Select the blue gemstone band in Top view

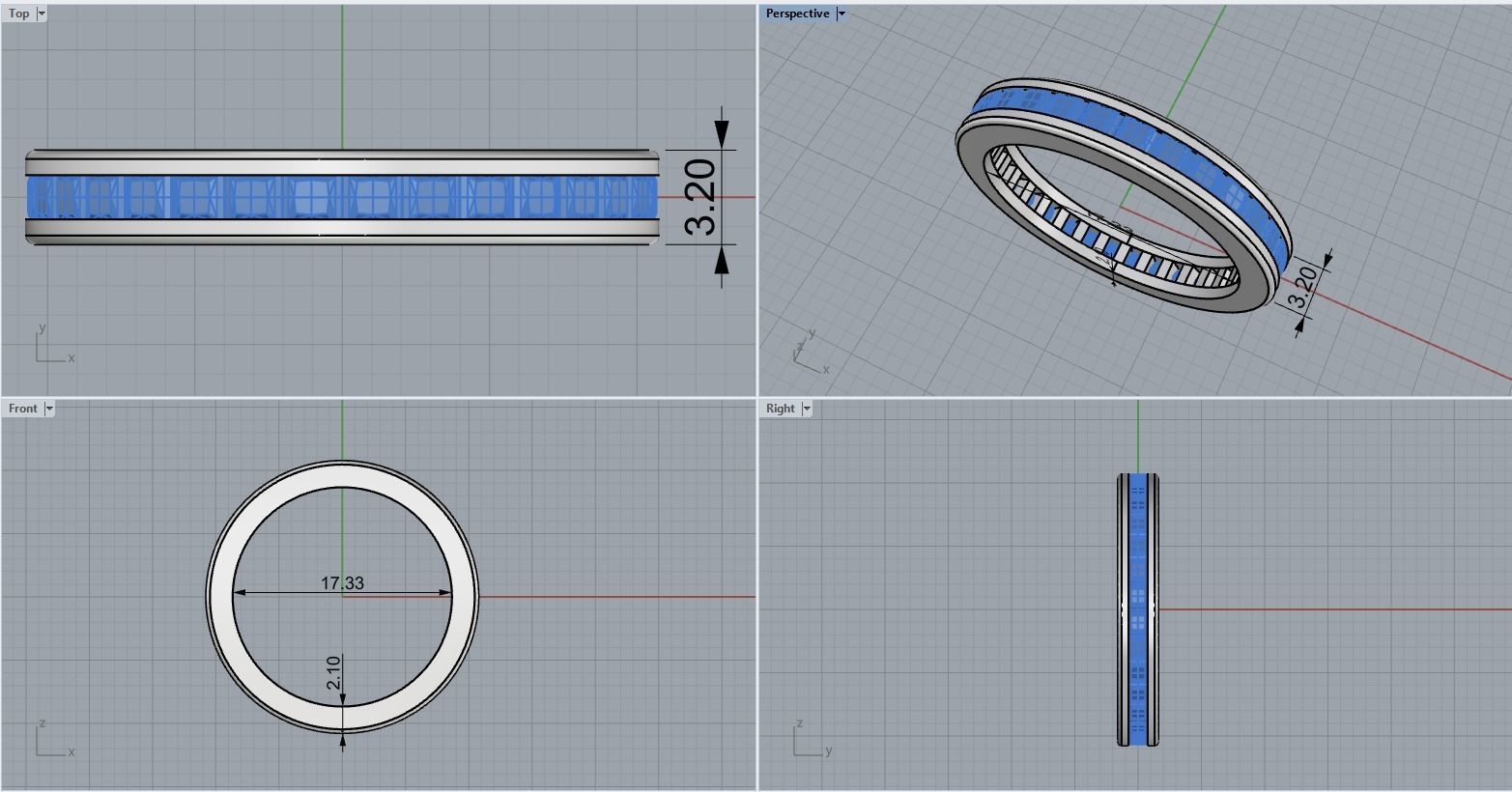[x=342, y=197]
